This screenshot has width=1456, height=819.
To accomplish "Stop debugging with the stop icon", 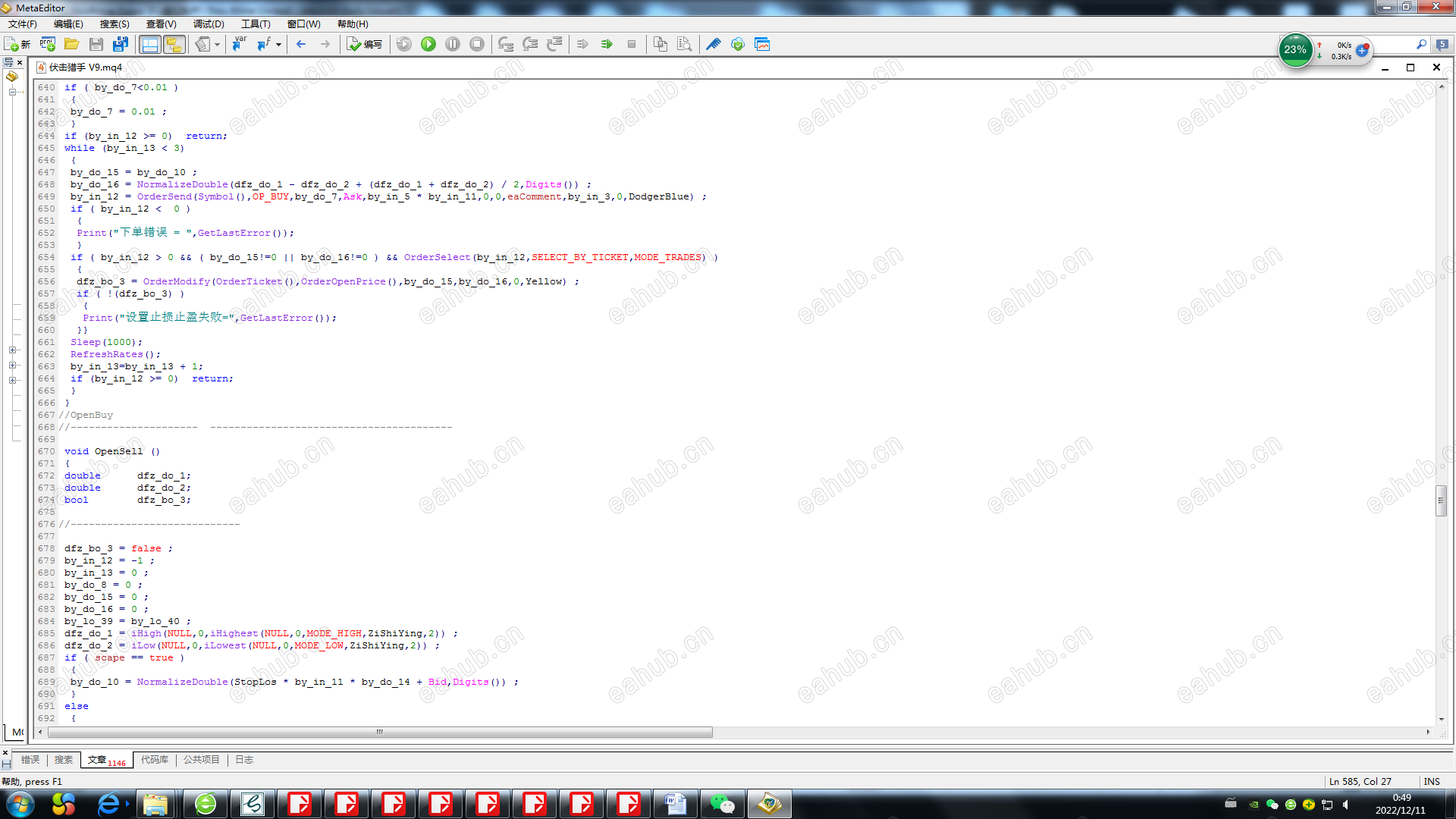I will [x=477, y=44].
